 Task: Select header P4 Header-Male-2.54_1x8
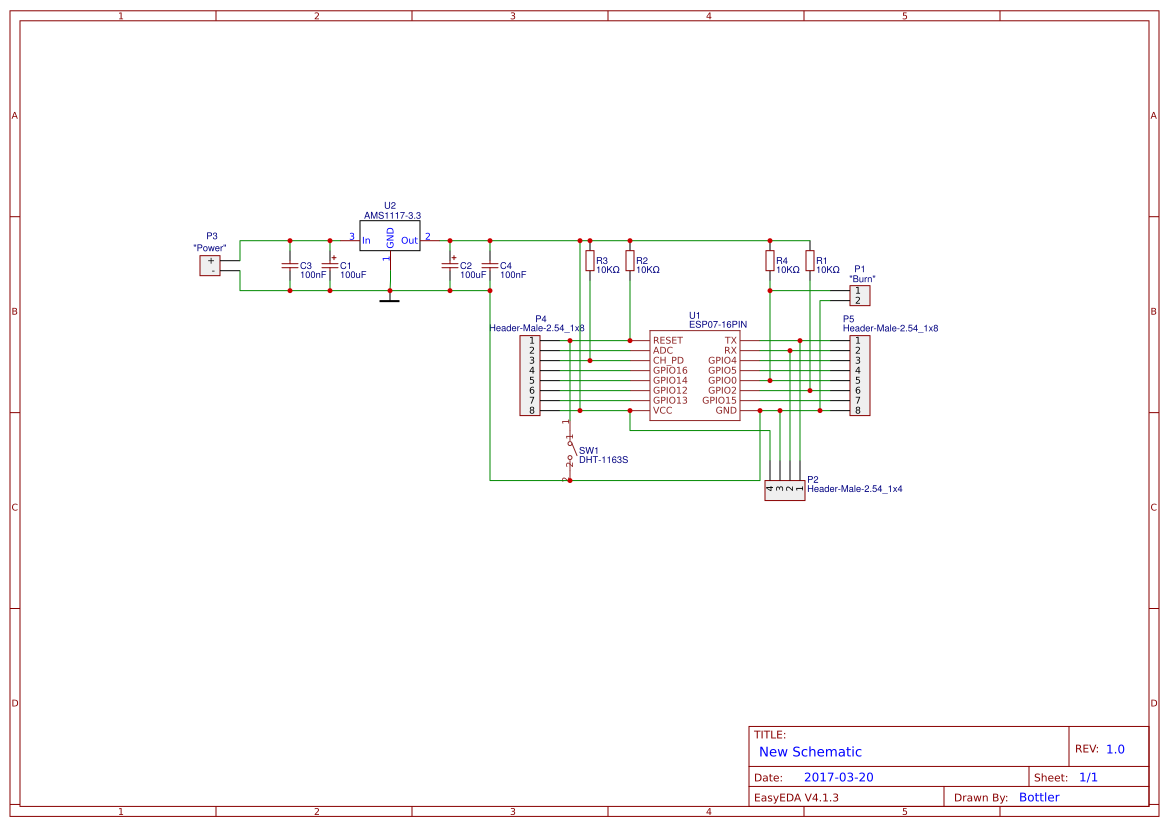[x=531, y=375]
